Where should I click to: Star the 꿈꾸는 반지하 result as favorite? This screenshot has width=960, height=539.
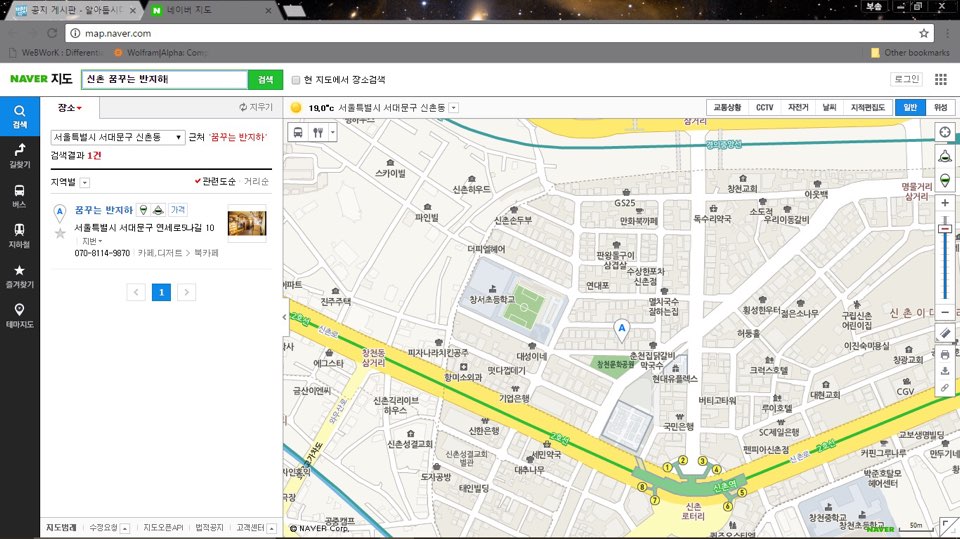click(60, 233)
